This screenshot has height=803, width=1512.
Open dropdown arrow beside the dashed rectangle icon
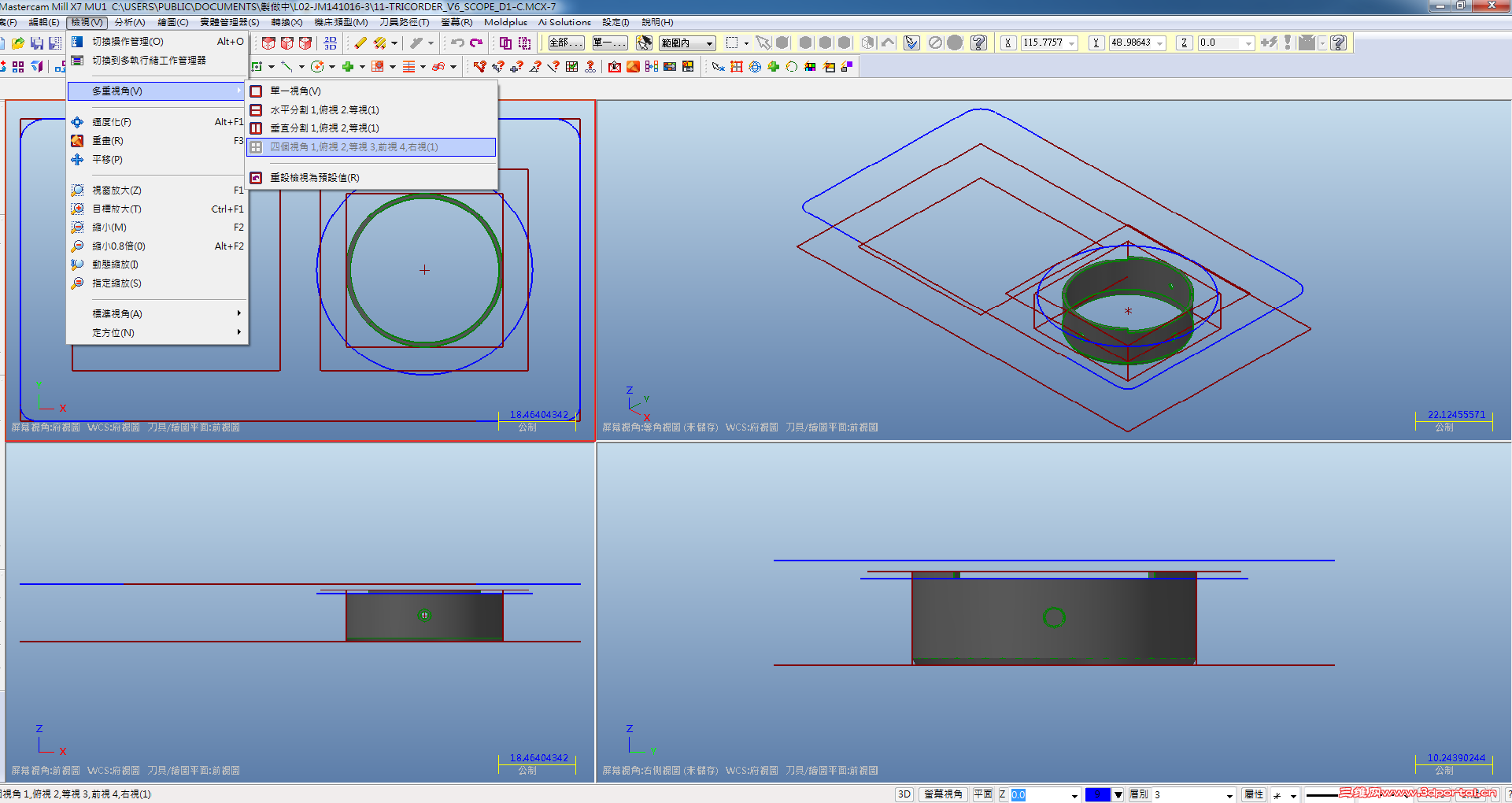746,43
